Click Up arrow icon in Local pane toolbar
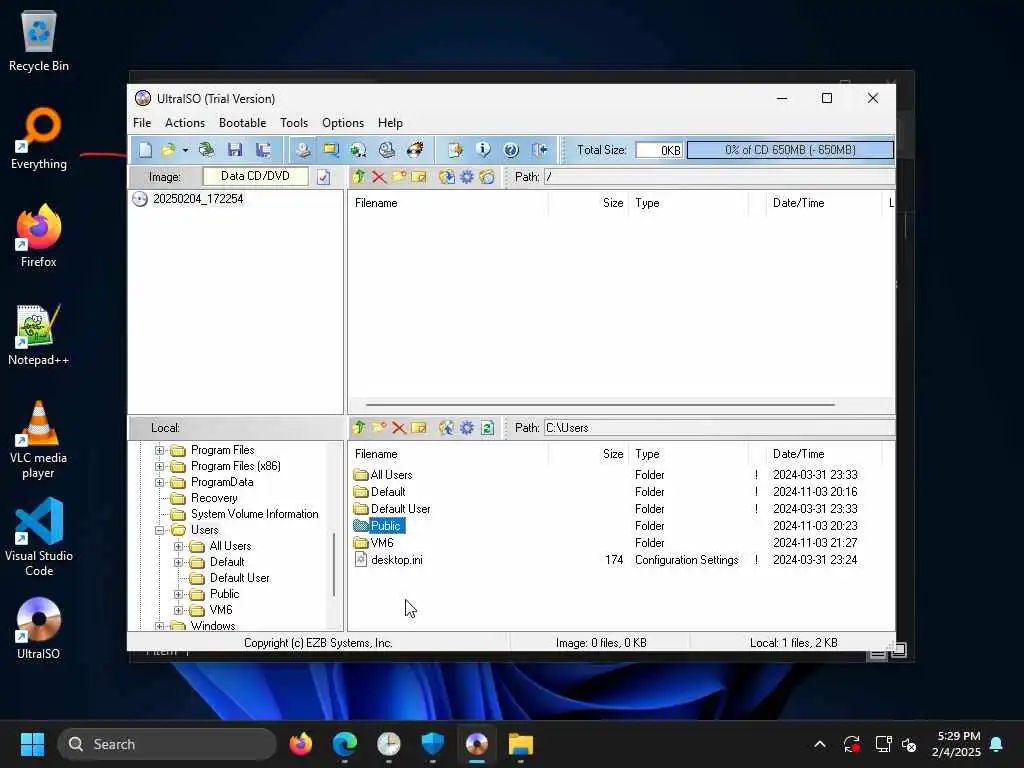The image size is (1024, 768). pos(359,428)
